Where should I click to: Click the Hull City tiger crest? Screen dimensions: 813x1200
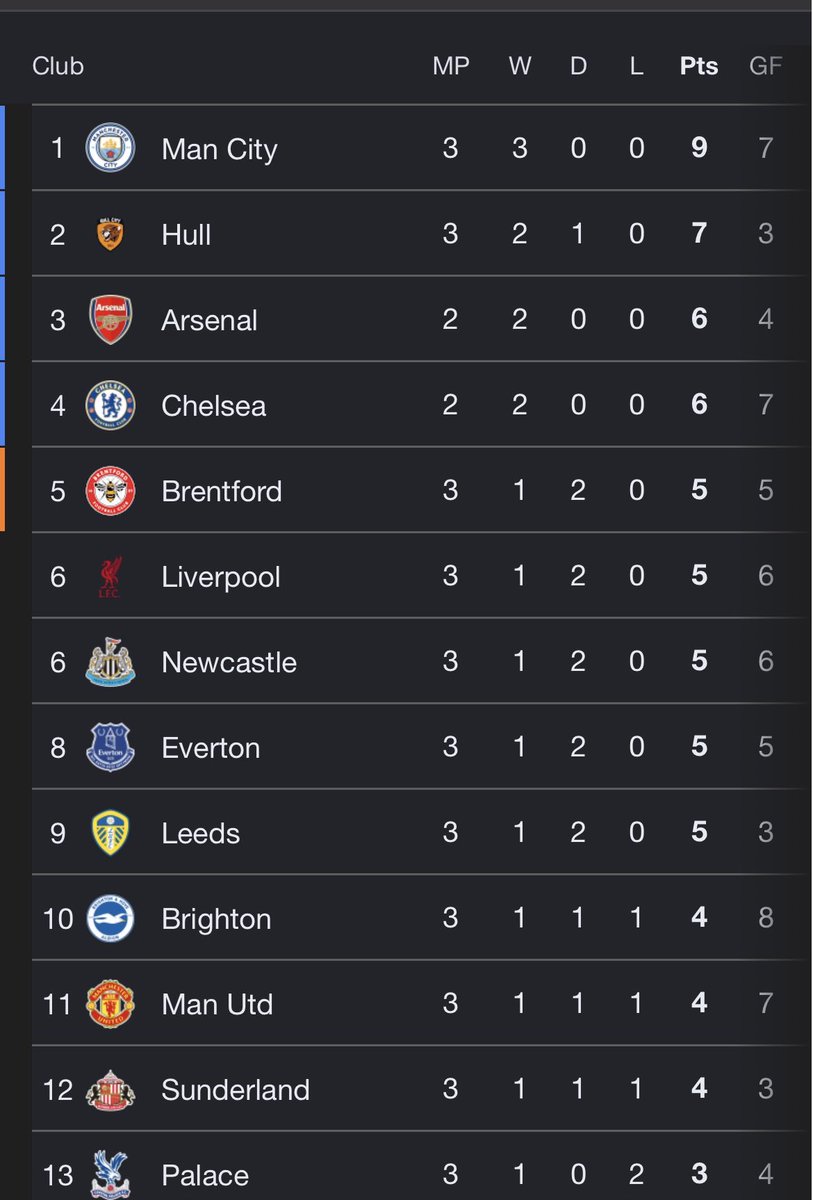110,234
